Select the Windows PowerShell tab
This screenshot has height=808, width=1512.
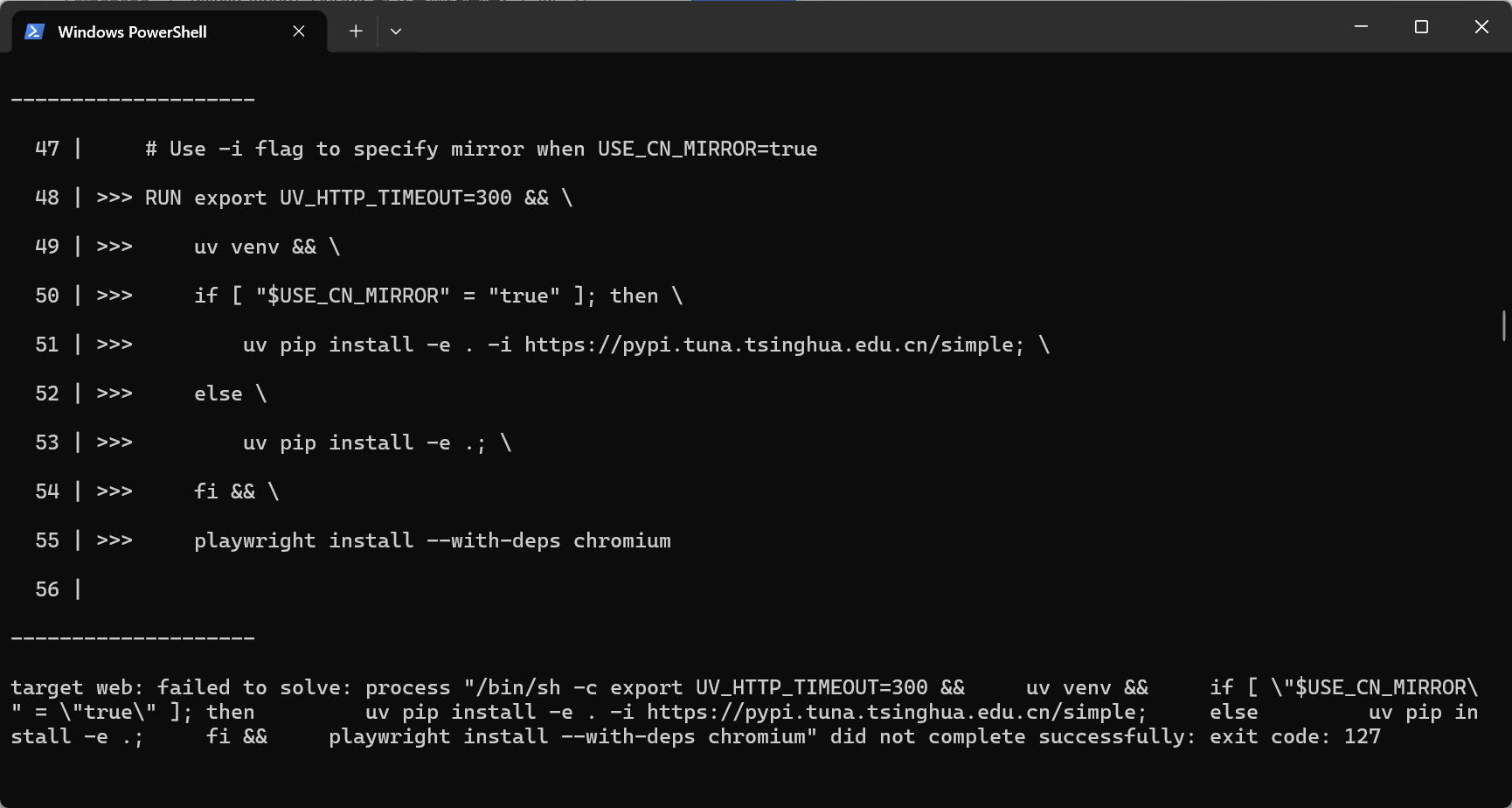pos(132,31)
